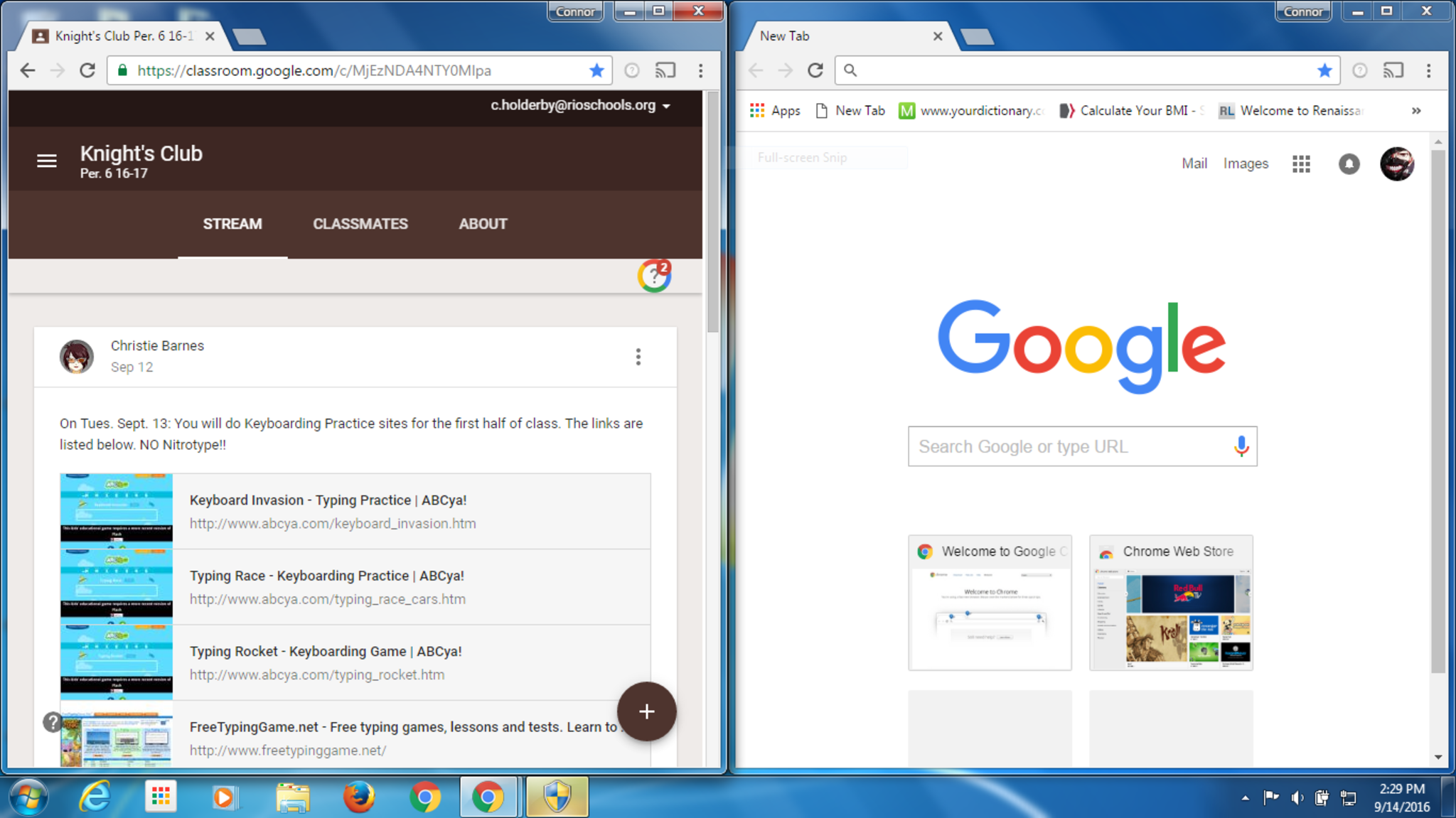Click the Google notifications bell icon
The image size is (1456, 818).
(x=1349, y=164)
